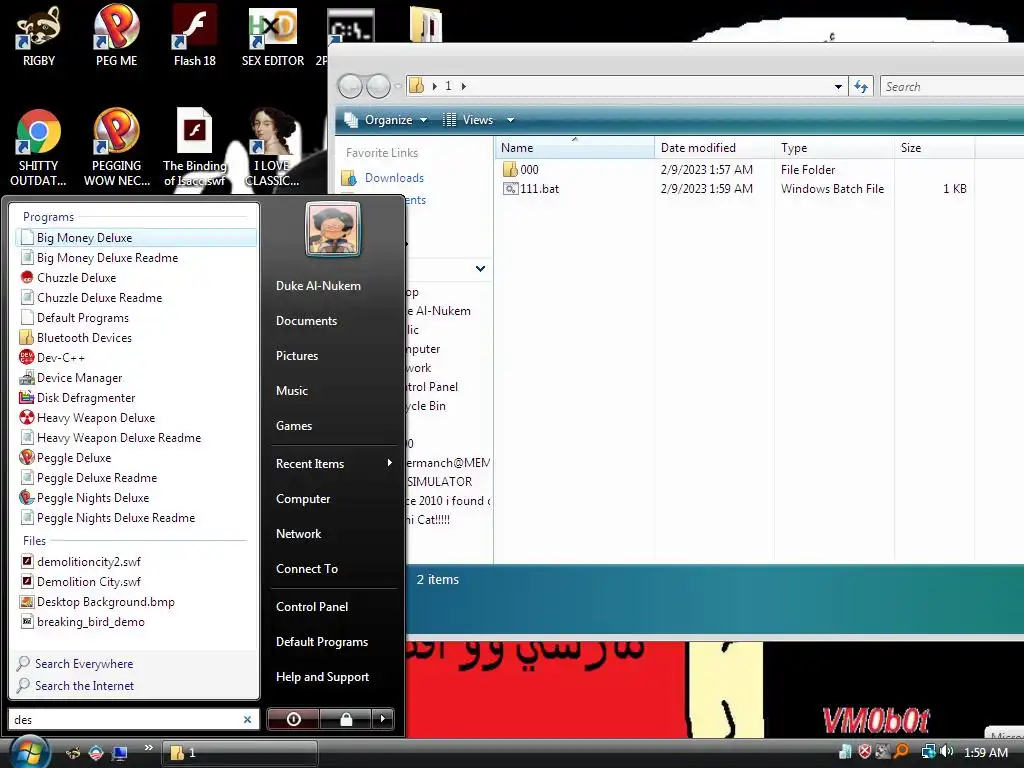Image resolution: width=1024 pixels, height=768 pixels.
Task: Click the 1:59 AM taskbar clock
Action: [985, 752]
